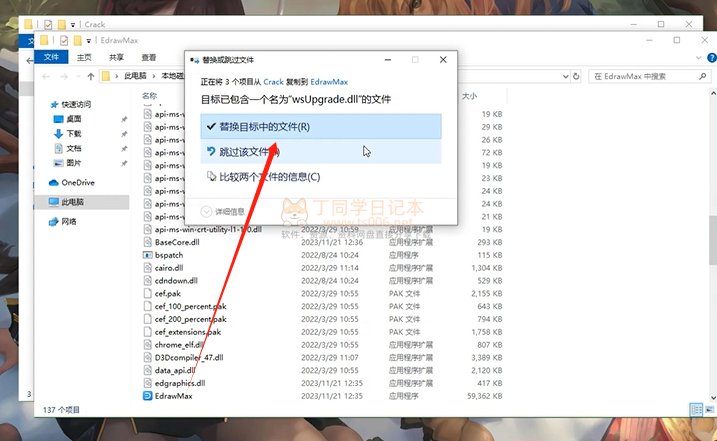Open quick access toolbar dropdown in EdrawMax window

88,41
